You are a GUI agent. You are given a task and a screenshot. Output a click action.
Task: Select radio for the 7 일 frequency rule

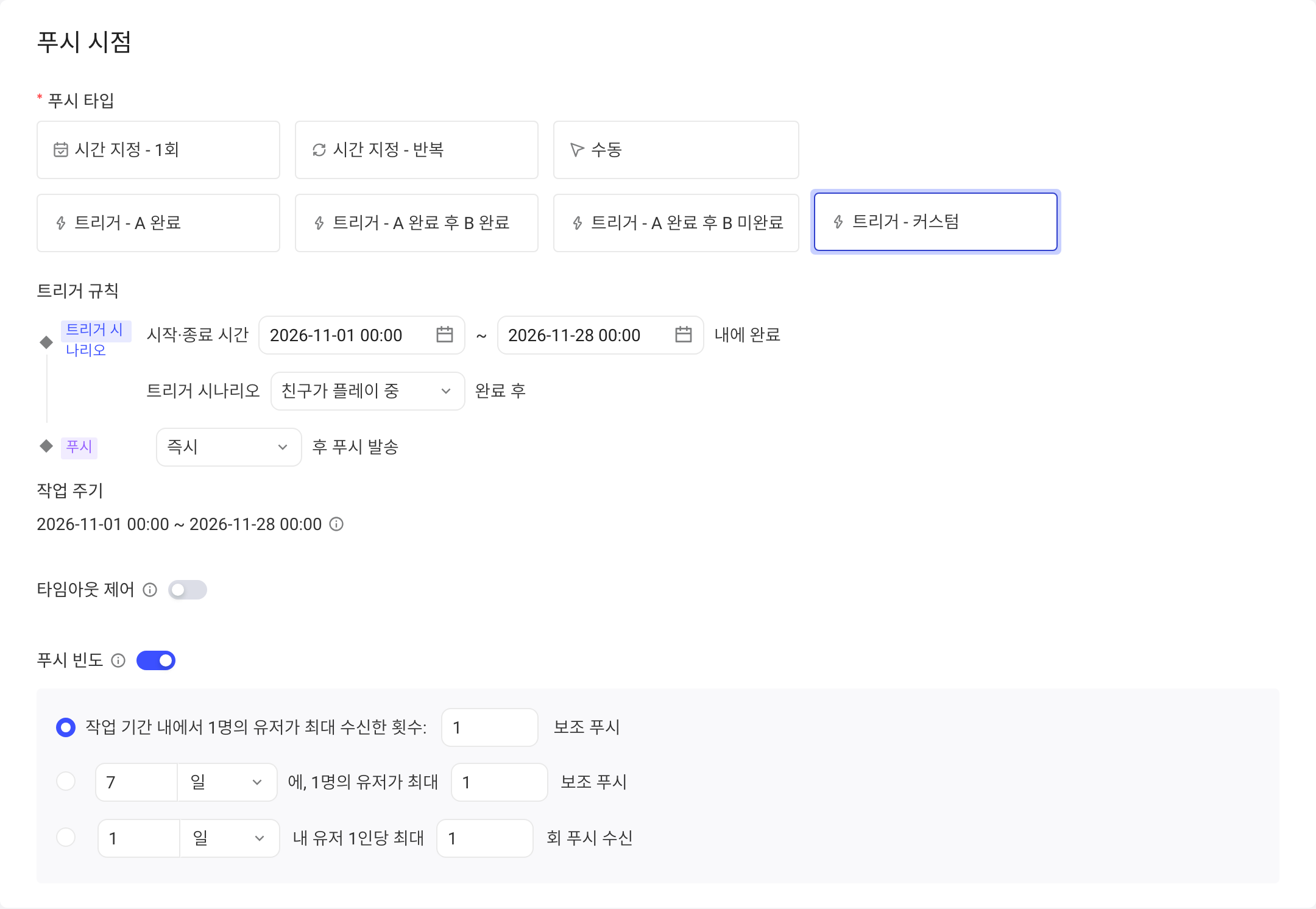click(66, 781)
